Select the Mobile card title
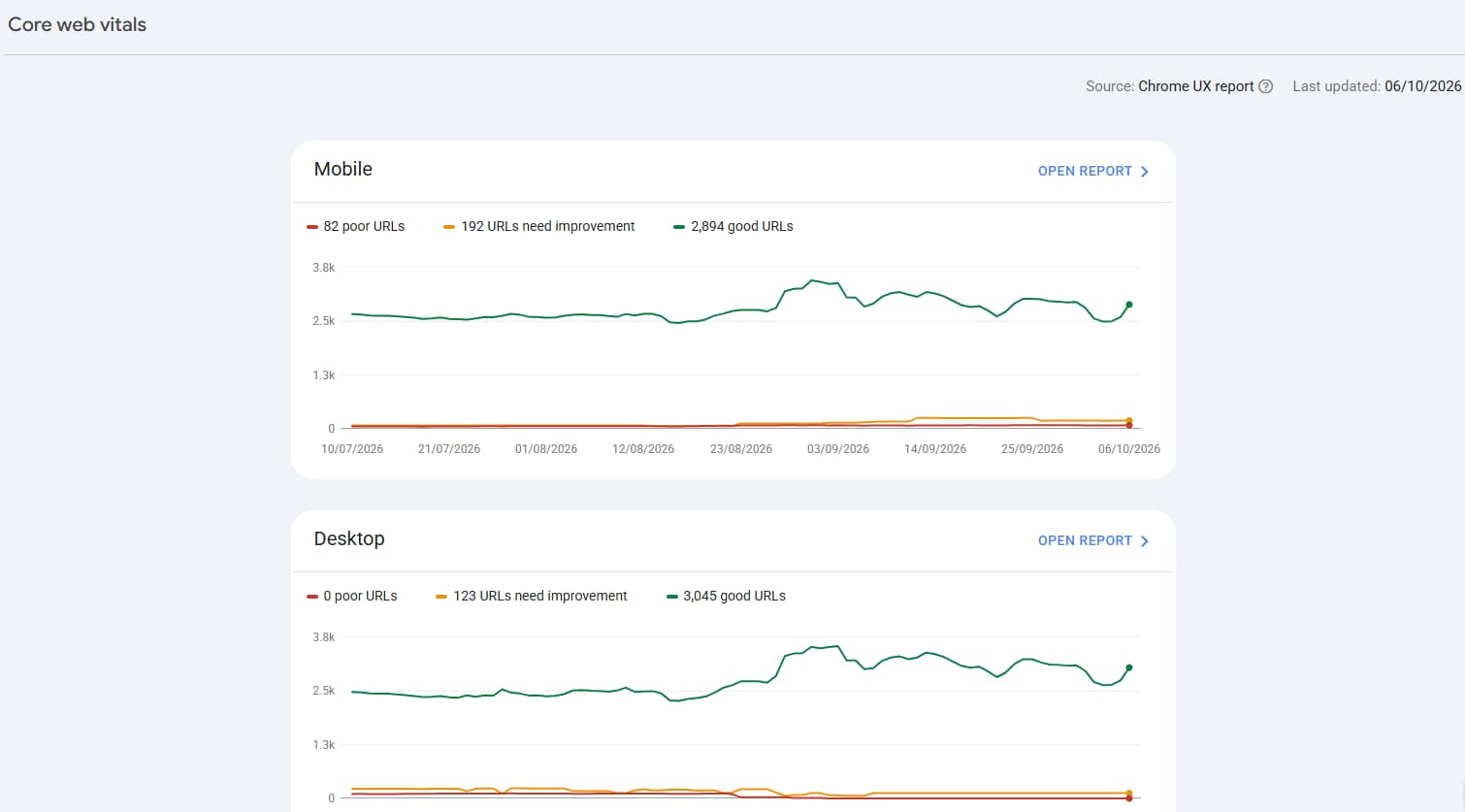The width and height of the screenshot is (1465, 812). (x=343, y=169)
